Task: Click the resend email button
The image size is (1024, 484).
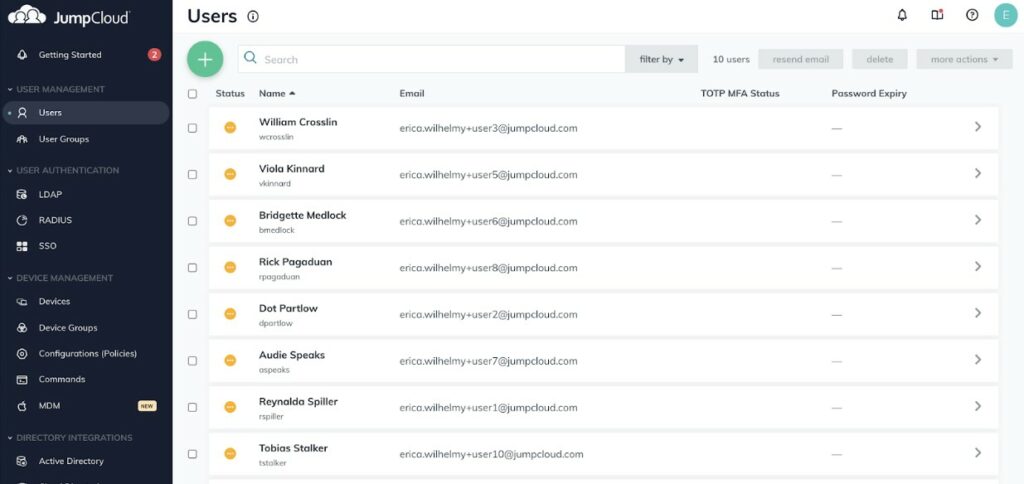Action: click(x=801, y=59)
